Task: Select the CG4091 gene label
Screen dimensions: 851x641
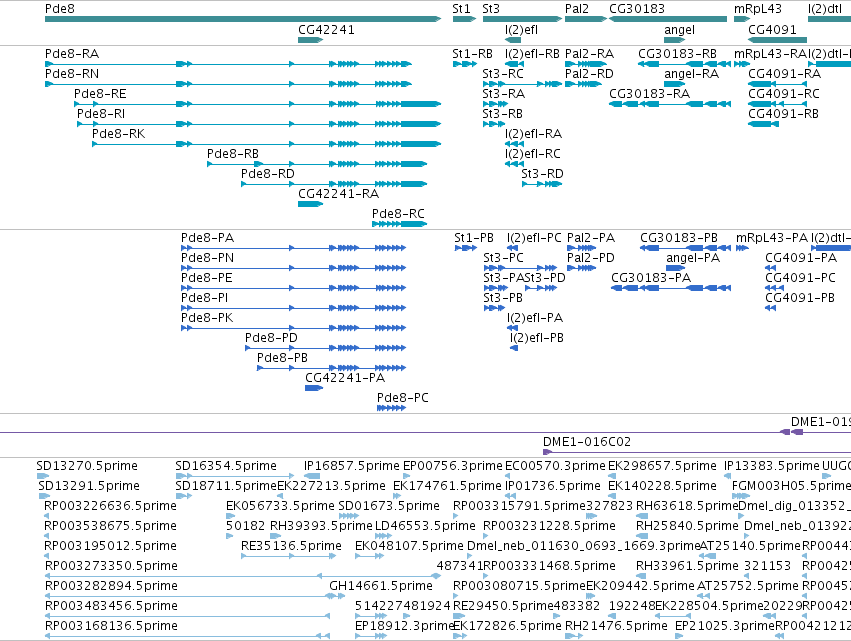Action: [772, 30]
